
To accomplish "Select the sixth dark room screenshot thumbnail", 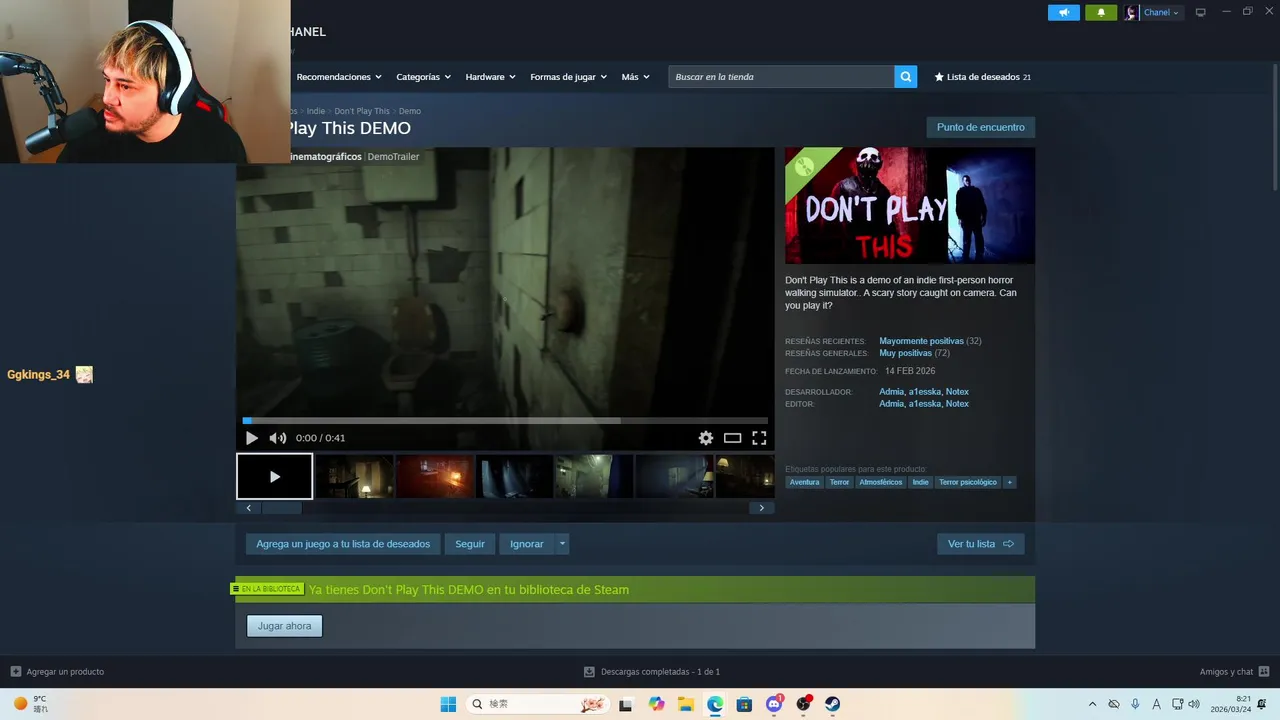I will (x=675, y=477).
